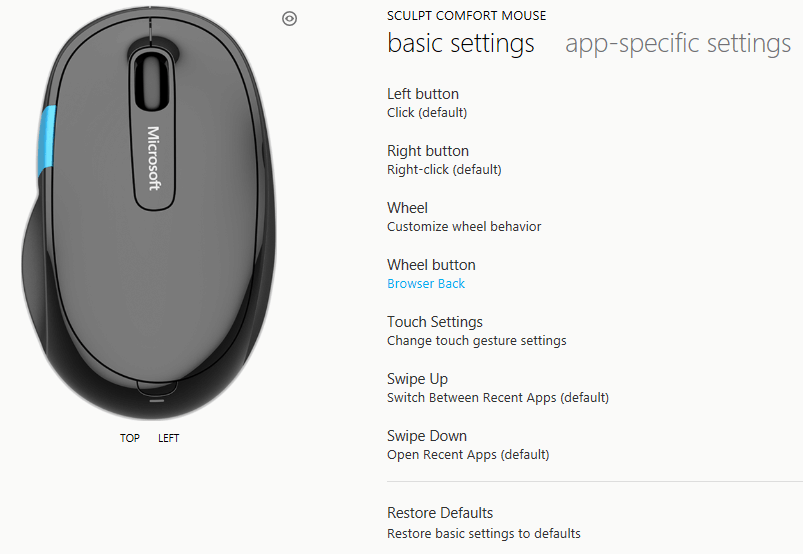The height and width of the screenshot is (554, 803).
Task: Open the Left button setting
Action: click(x=427, y=103)
